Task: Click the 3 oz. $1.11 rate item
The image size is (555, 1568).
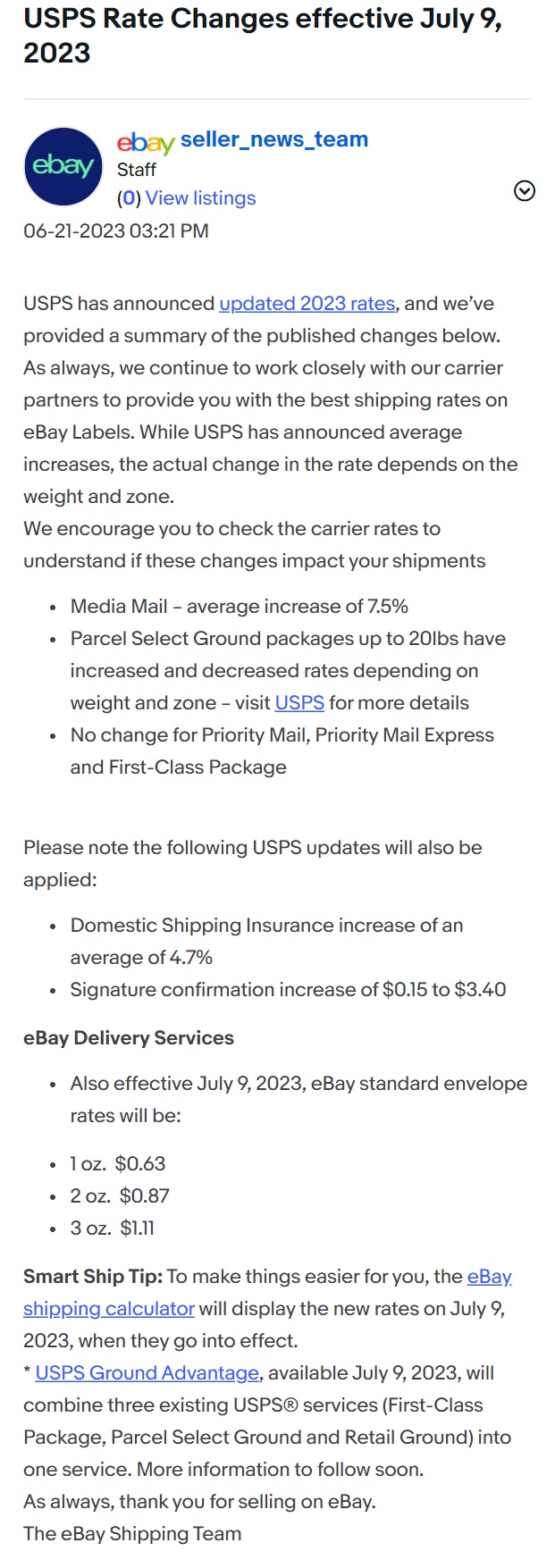Action: pyautogui.click(x=113, y=1228)
